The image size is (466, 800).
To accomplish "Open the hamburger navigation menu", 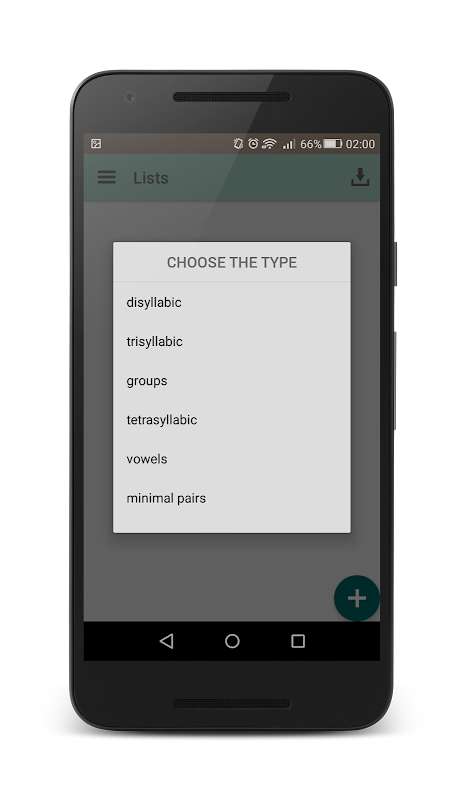I will click(x=107, y=177).
